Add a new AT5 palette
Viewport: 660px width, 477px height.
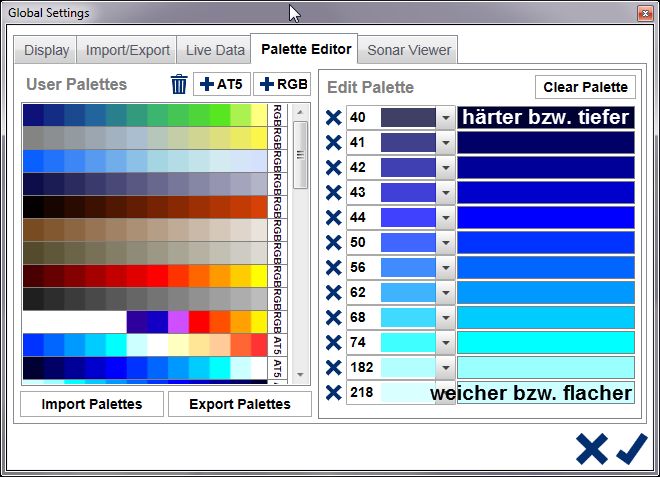click(221, 85)
